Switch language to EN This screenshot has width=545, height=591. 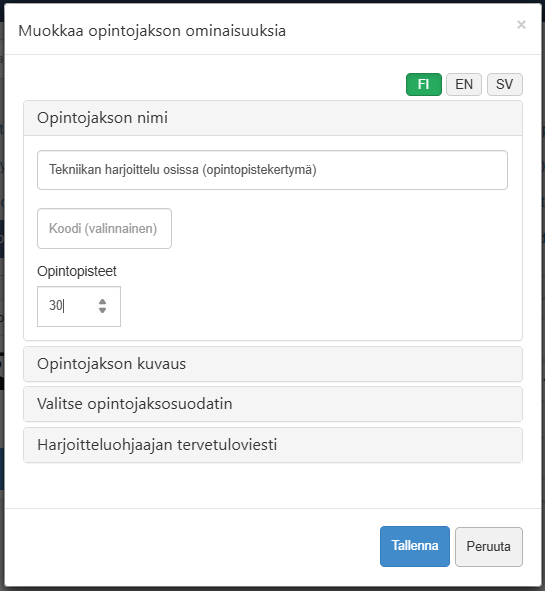point(464,84)
